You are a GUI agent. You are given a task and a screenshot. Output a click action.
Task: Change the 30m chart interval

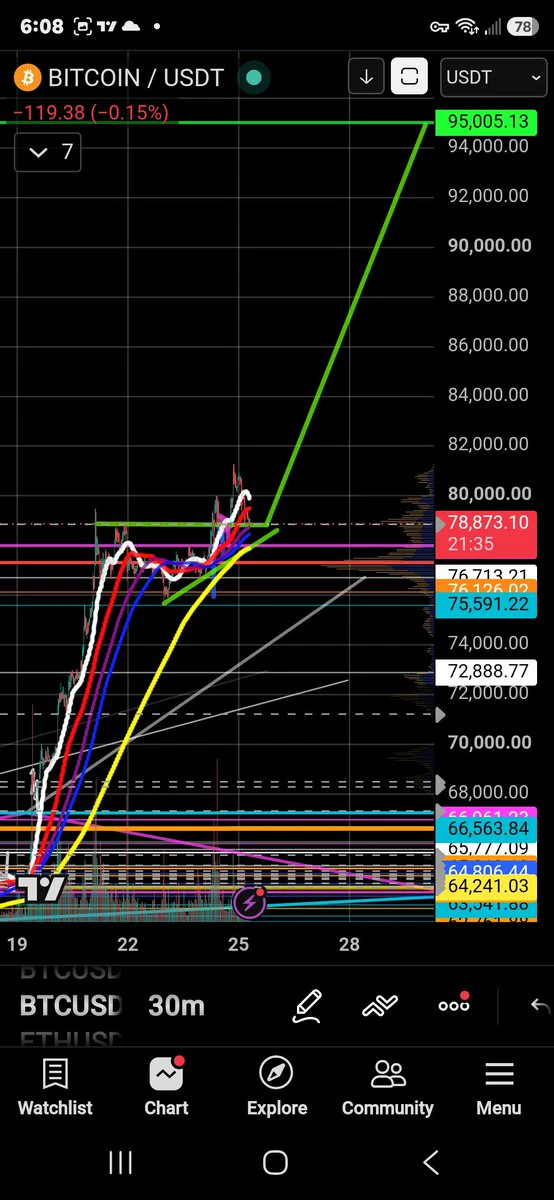(176, 1005)
